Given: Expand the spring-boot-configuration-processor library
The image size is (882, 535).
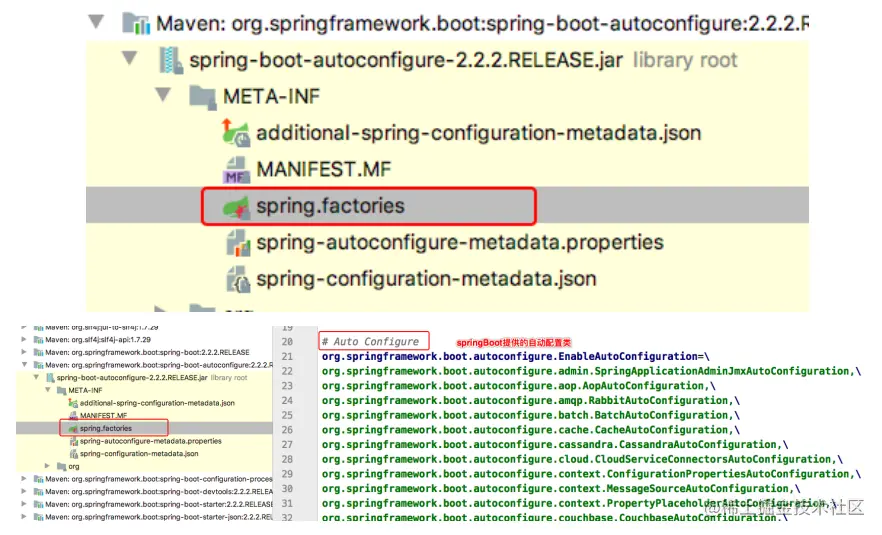Looking at the screenshot, I should click(24, 479).
